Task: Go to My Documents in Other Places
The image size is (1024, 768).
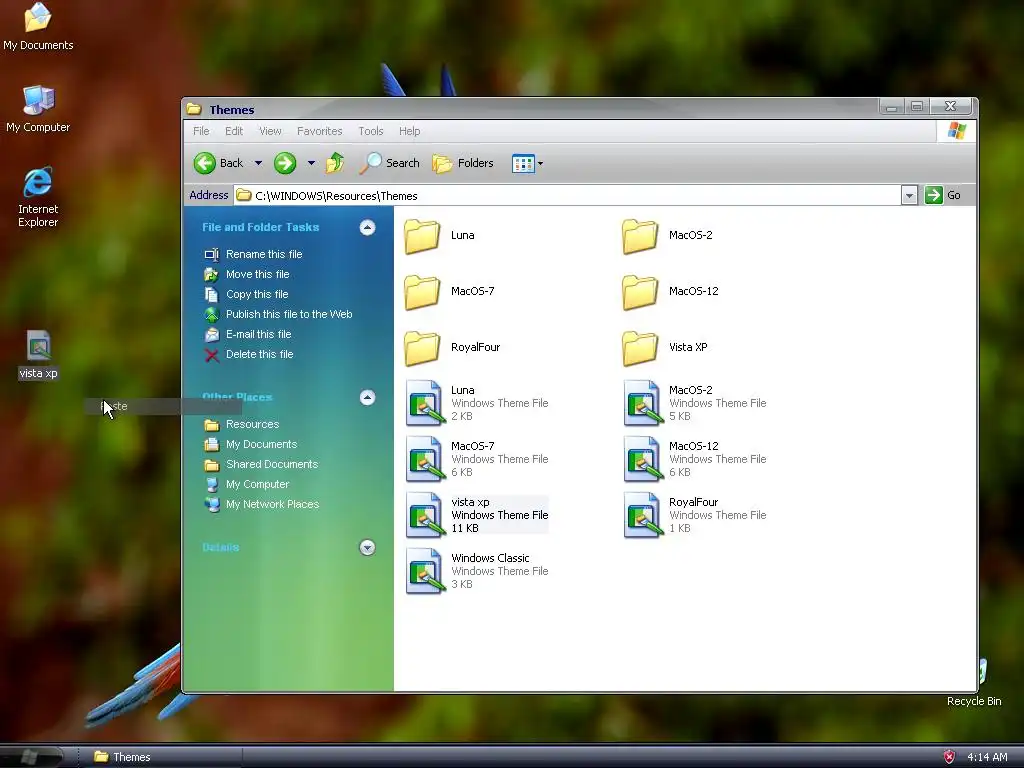Action: [261, 445]
